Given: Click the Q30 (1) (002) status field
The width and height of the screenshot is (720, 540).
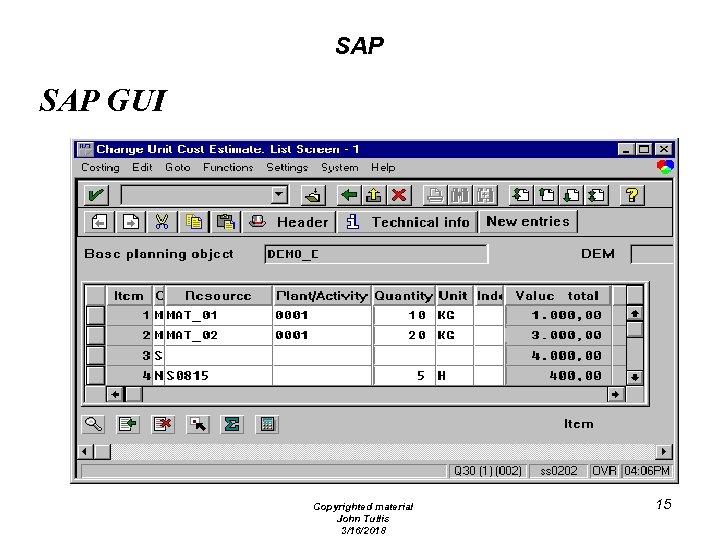Looking at the screenshot, I should (488, 471).
